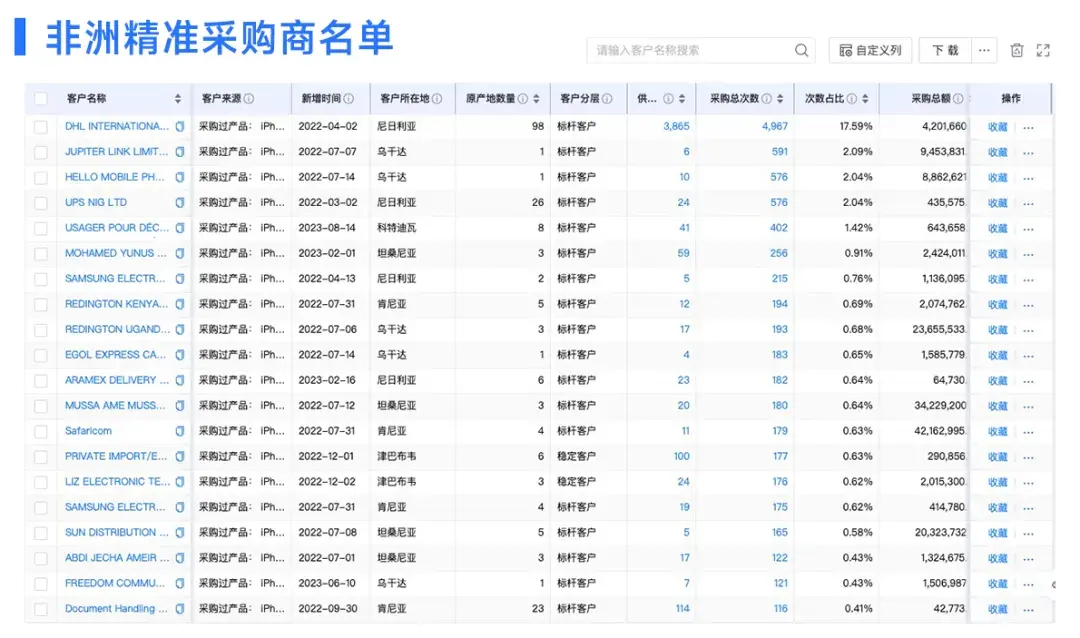Viewport: 1080px width, 638px height.
Task: Sort by 采购总次数 column arrows
Action: click(780, 99)
